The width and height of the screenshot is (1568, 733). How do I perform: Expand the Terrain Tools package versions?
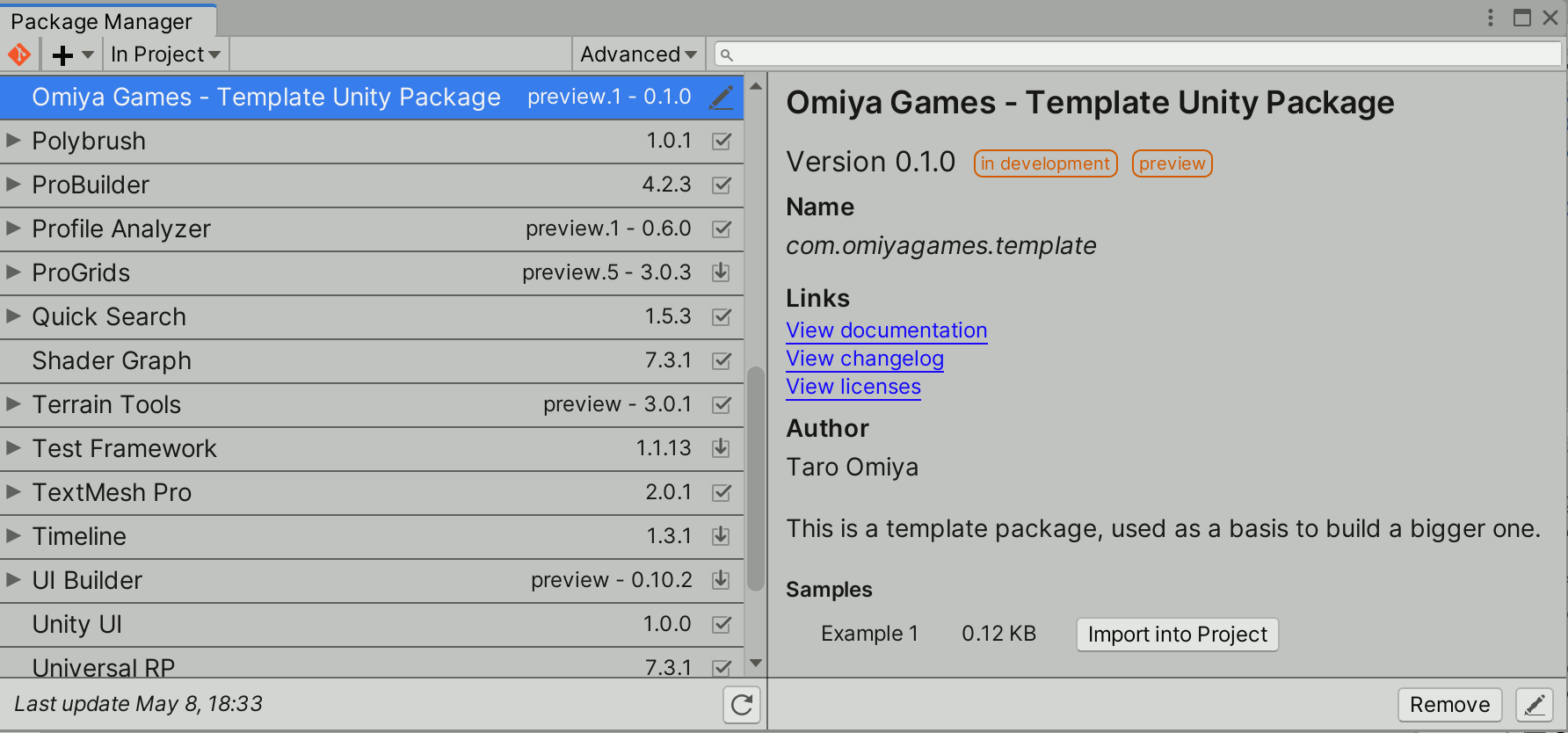coord(13,403)
